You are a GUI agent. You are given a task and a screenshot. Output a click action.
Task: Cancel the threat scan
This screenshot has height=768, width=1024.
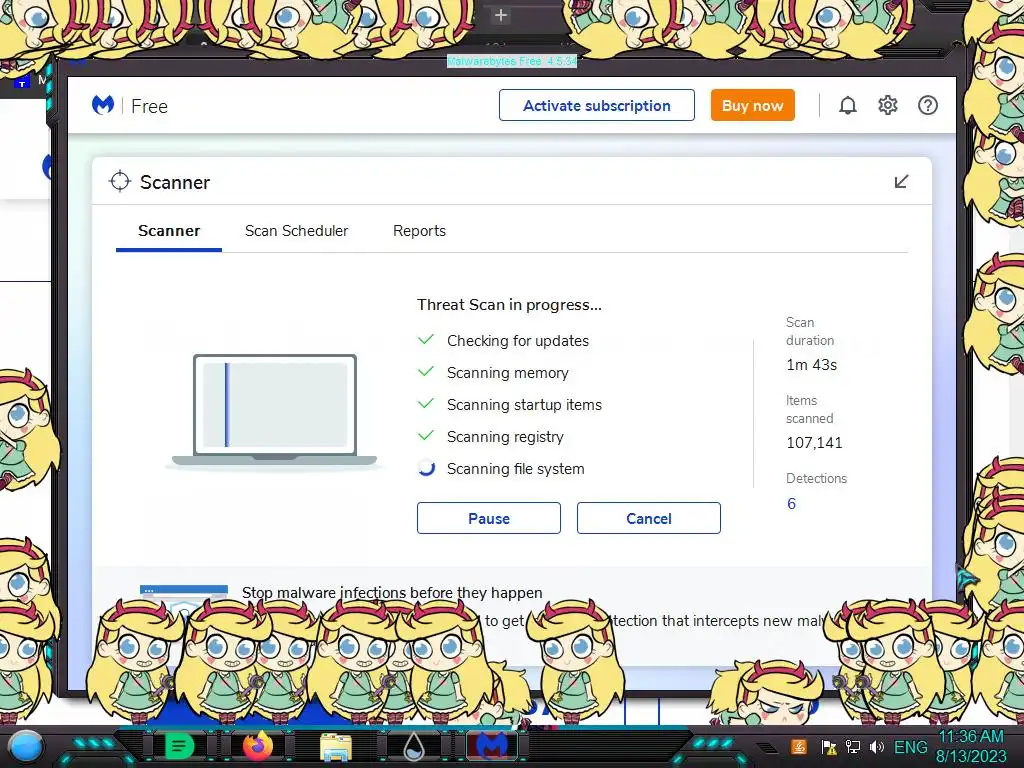pyautogui.click(x=648, y=518)
